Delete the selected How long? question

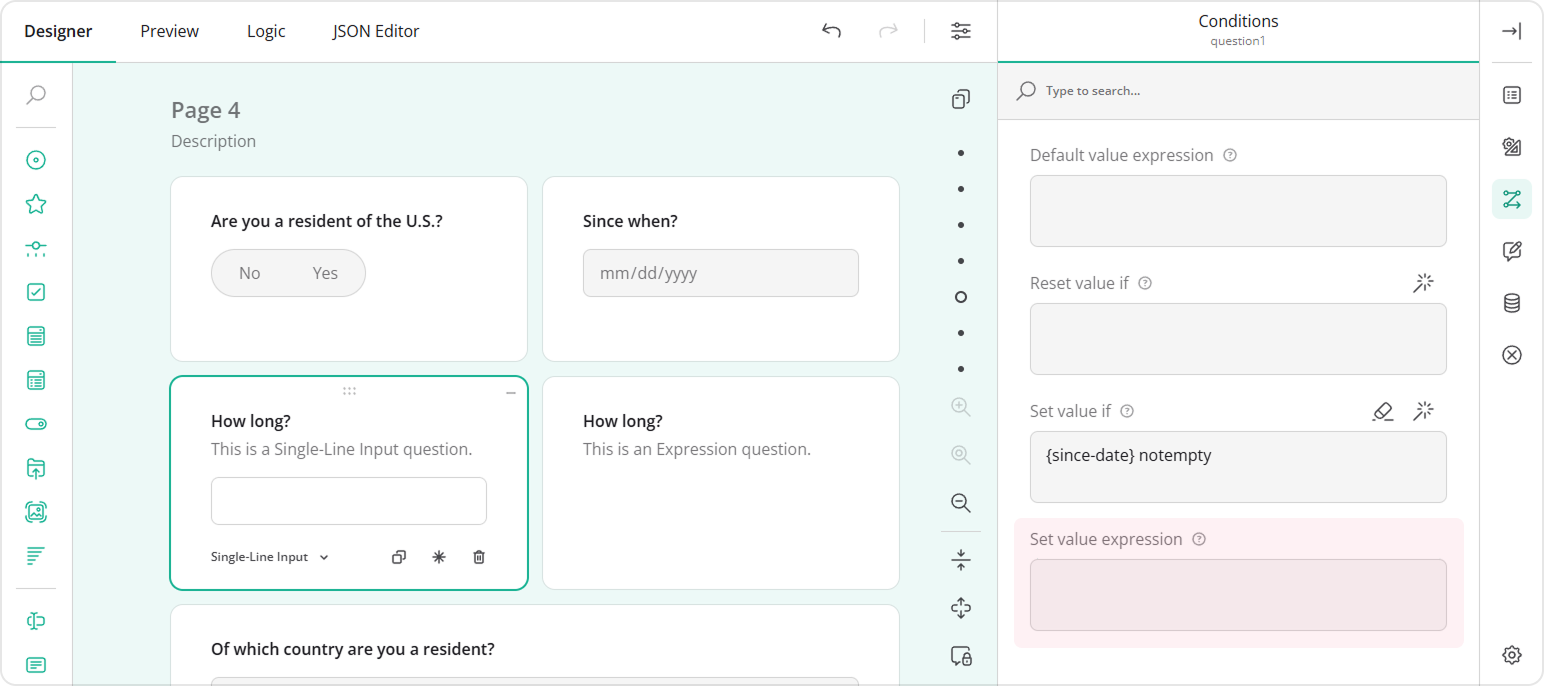479,557
